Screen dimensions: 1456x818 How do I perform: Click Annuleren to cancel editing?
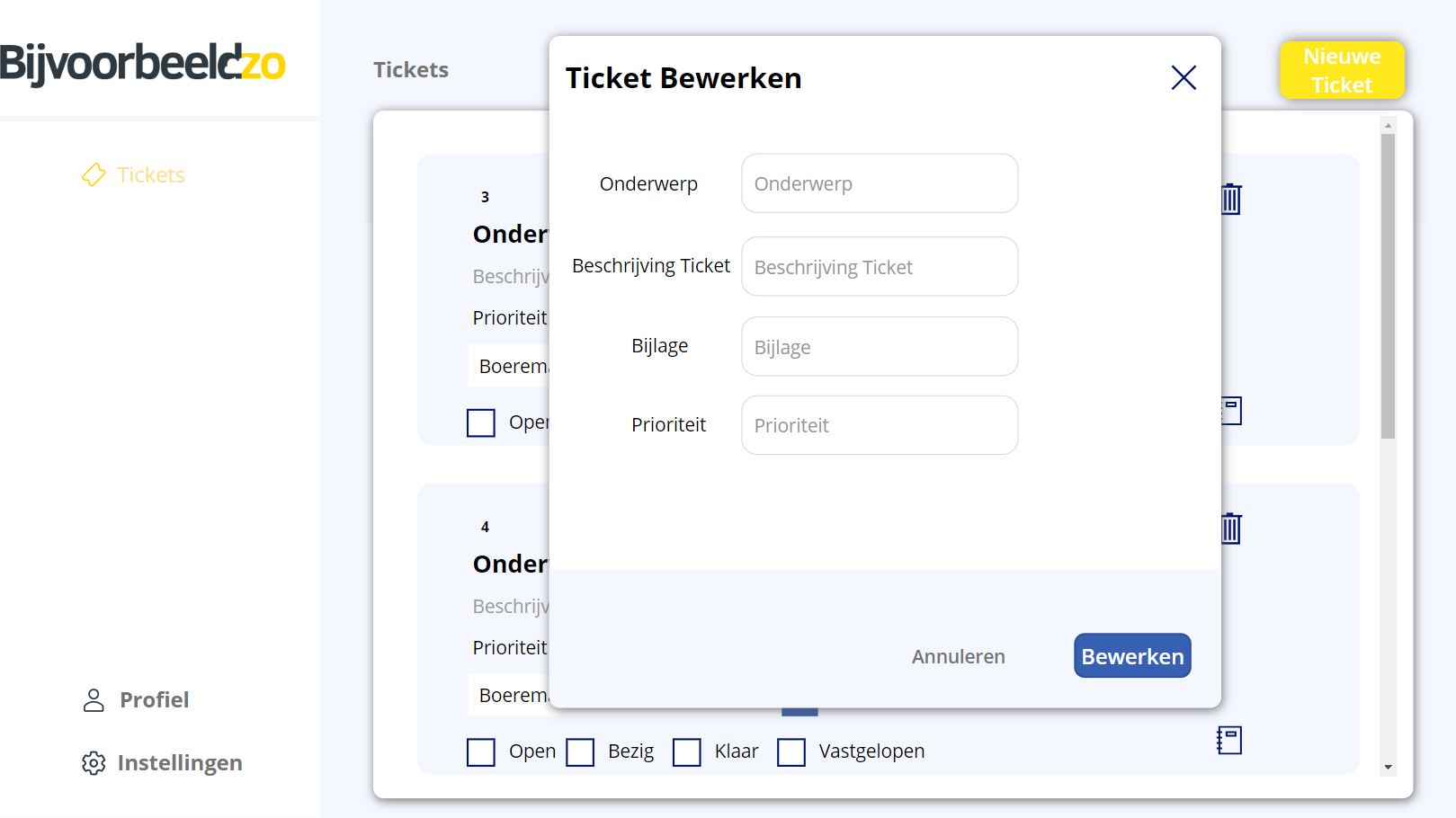[959, 657]
